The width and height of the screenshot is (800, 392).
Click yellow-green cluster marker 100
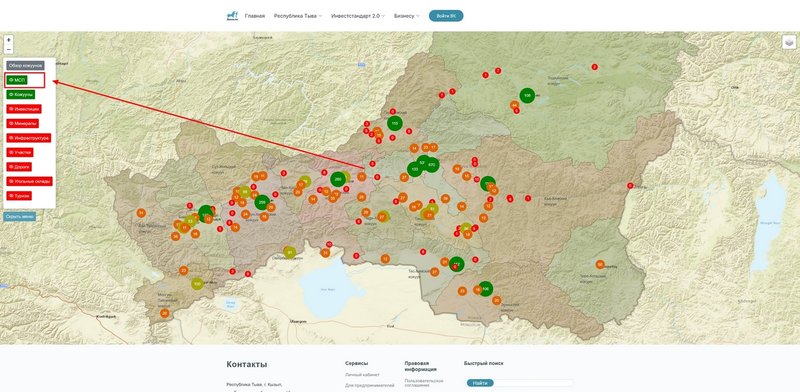pyautogui.click(x=197, y=284)
